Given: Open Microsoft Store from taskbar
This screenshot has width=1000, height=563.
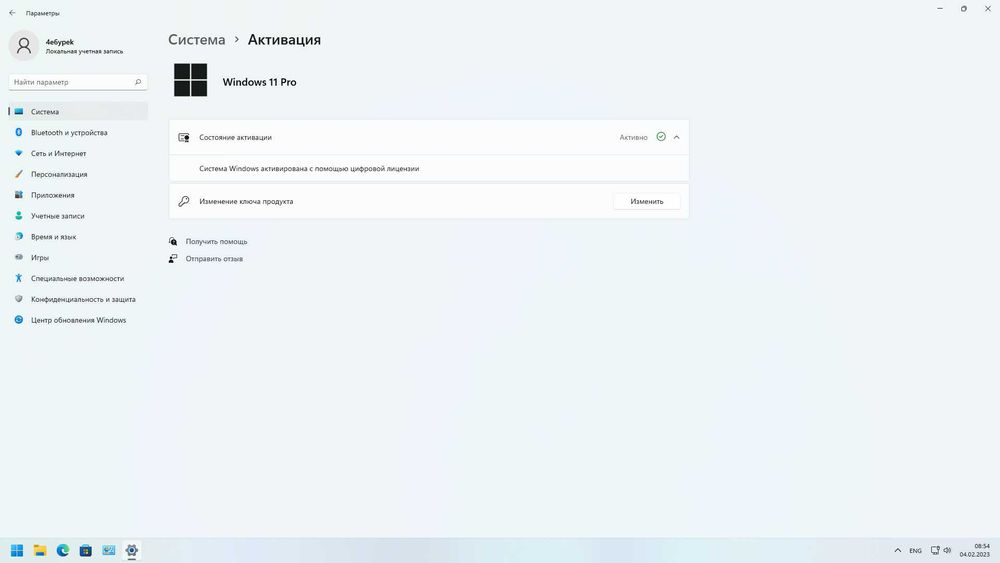Looking at the screenshot, I should pyautogui.click(x=85, y=550).
